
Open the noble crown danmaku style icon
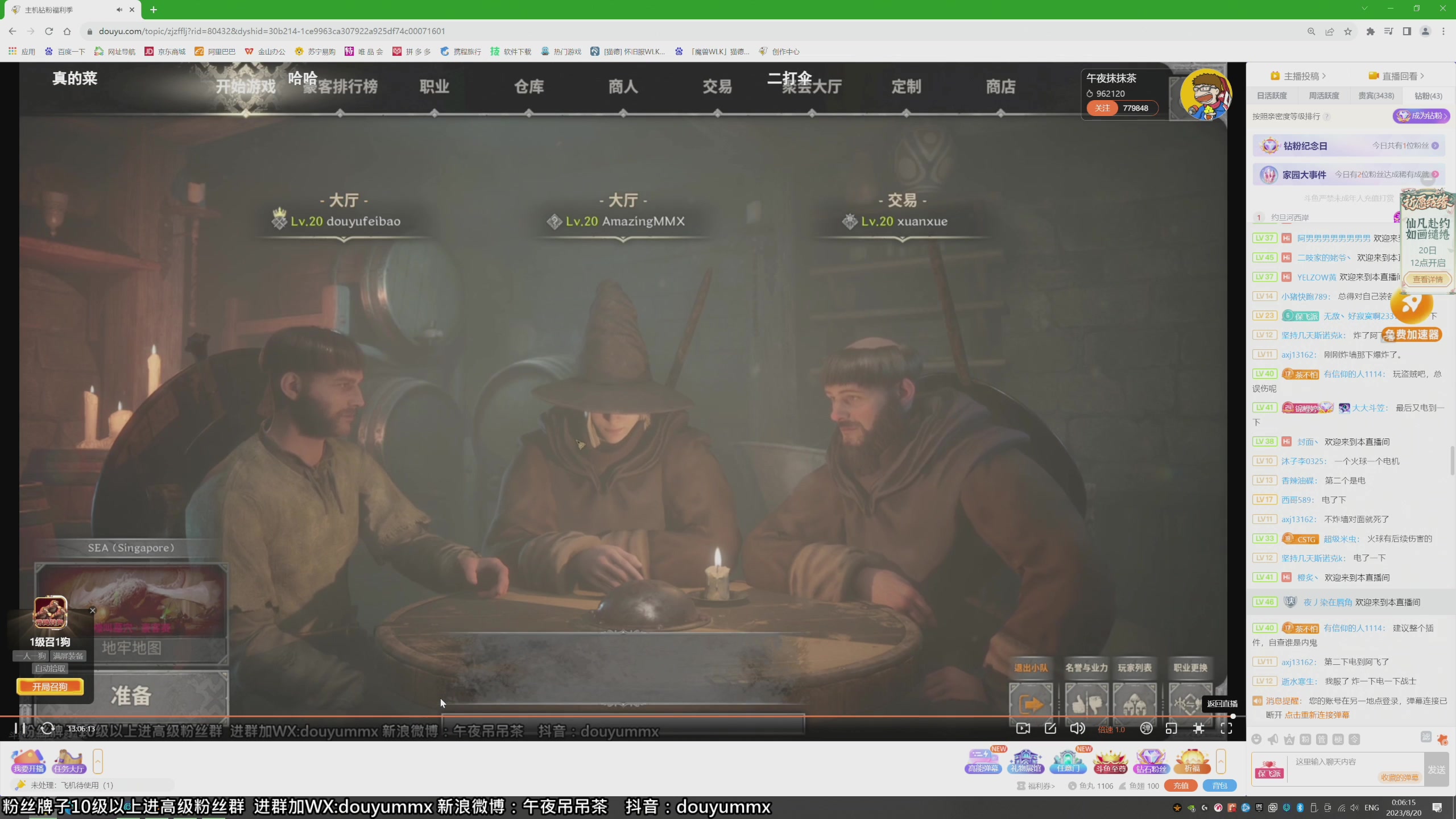(x=1289, y=739)
